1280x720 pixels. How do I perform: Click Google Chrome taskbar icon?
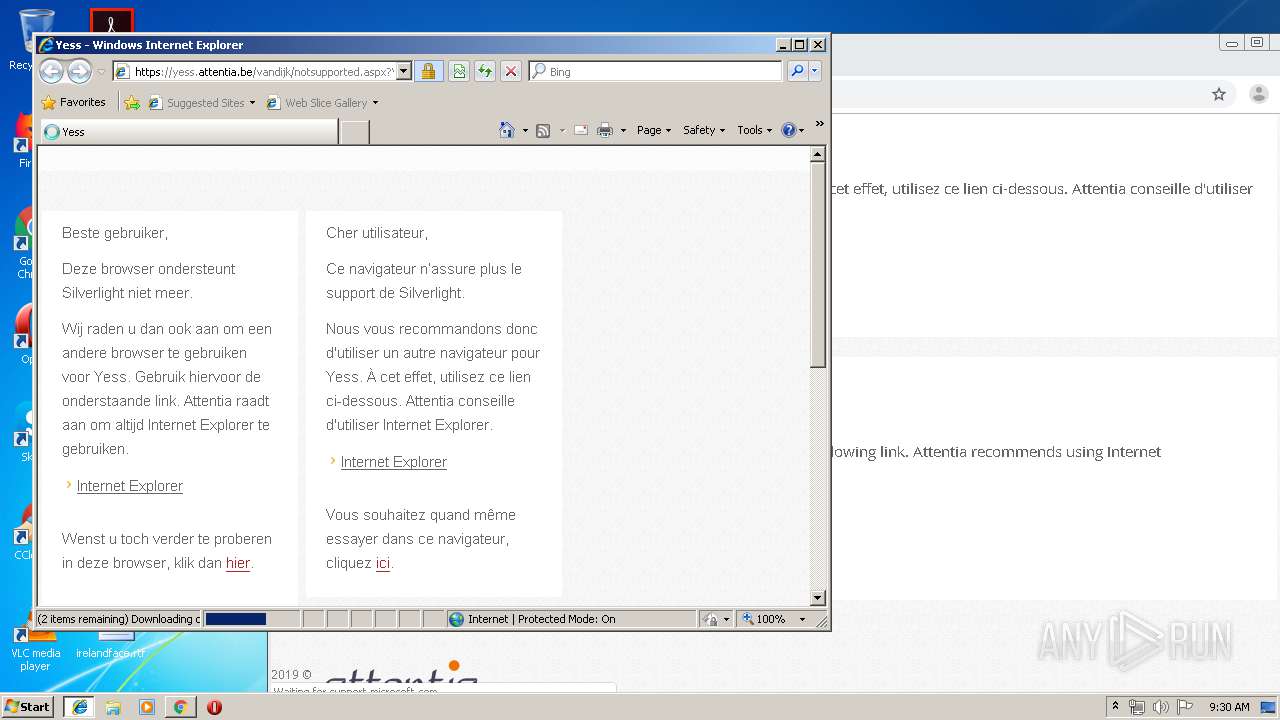180,707
